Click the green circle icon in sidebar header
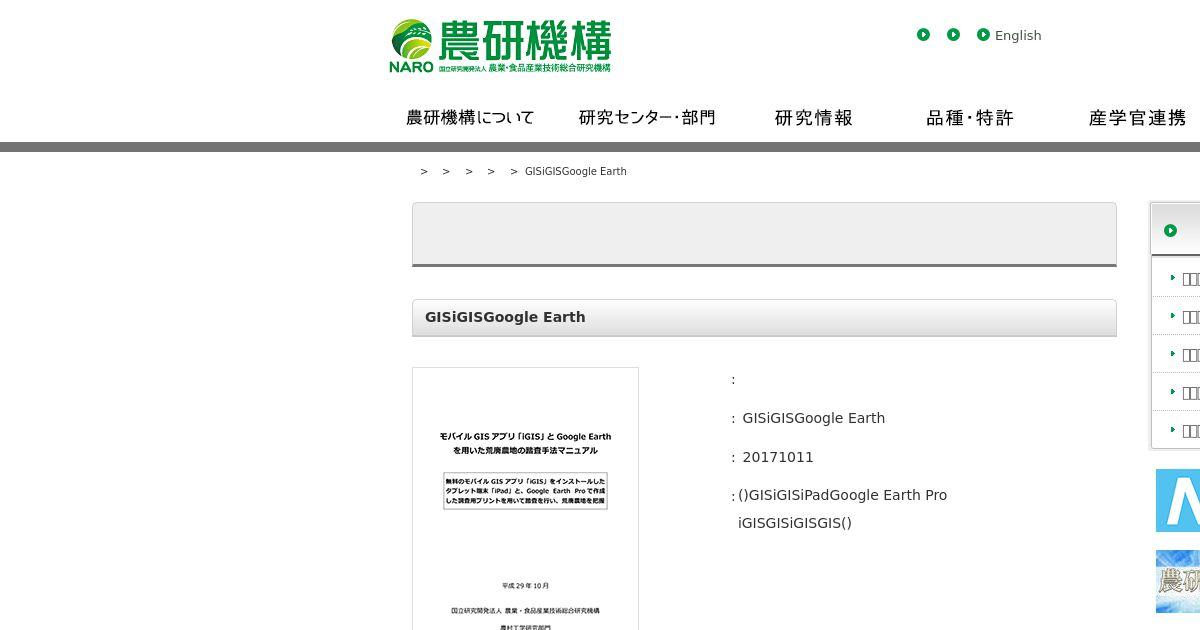1200x630 pixels. pos(1170,231)
